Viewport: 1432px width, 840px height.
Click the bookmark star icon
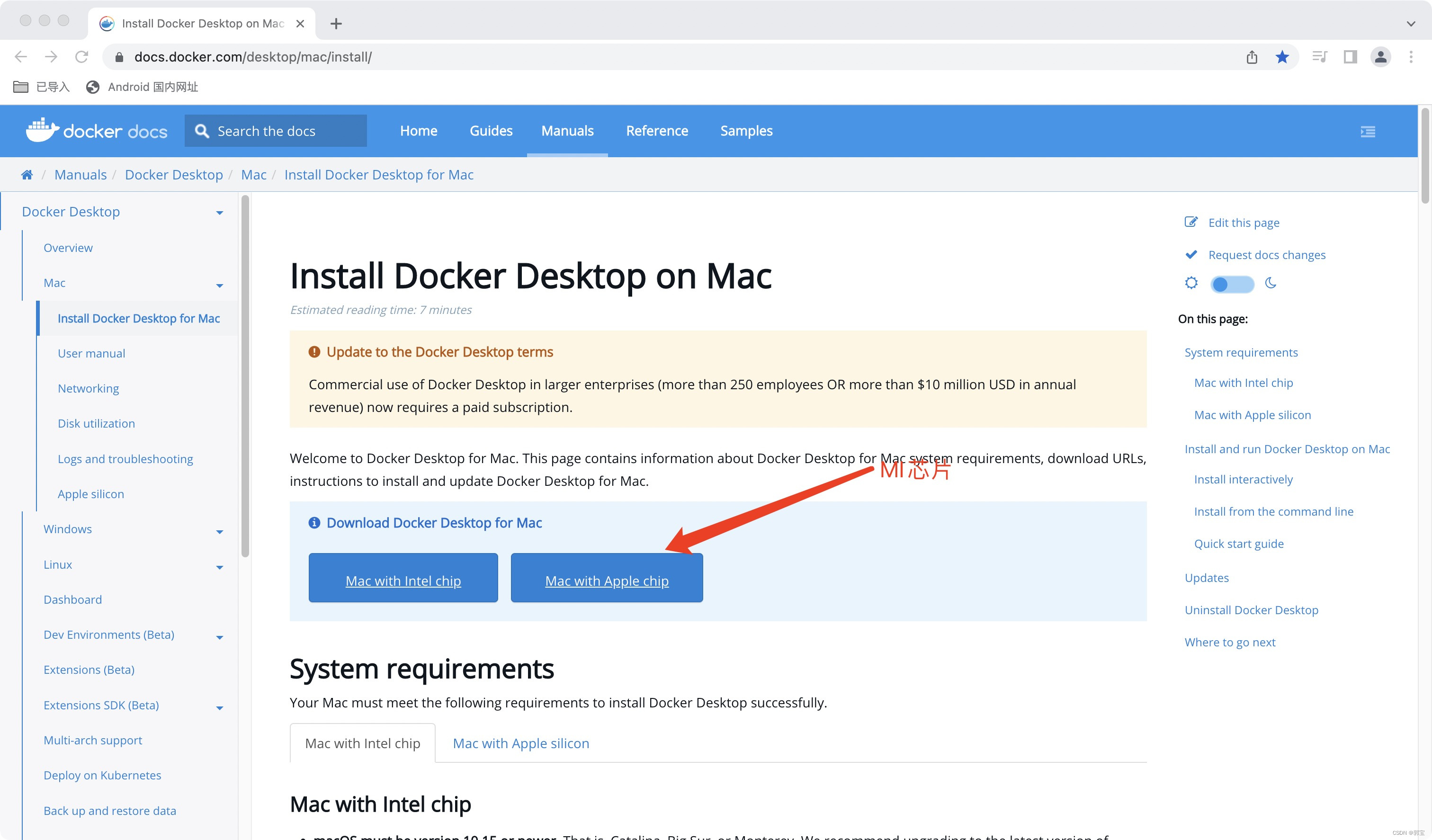coord(1282,57)
